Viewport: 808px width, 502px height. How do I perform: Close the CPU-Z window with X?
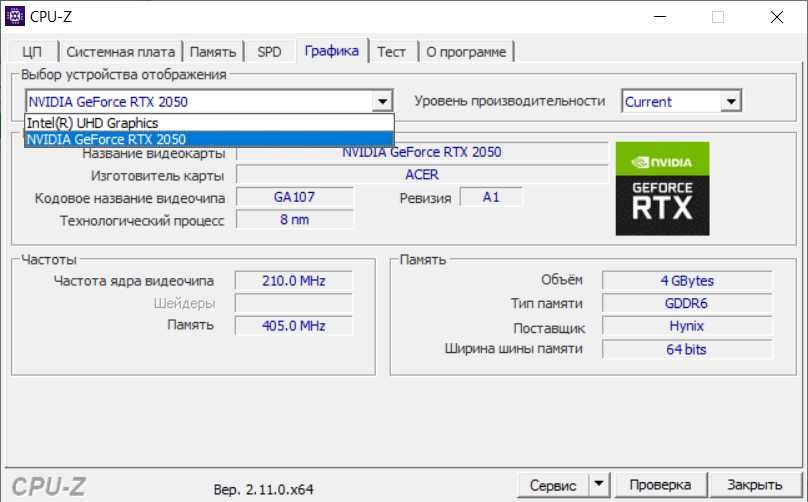(777, 17)
